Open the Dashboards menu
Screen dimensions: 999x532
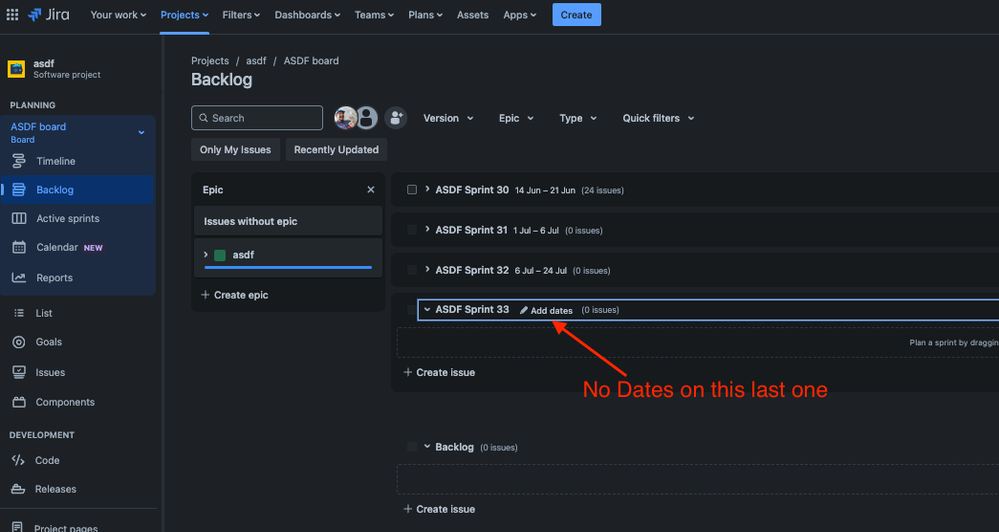click(x=307, y=15)
